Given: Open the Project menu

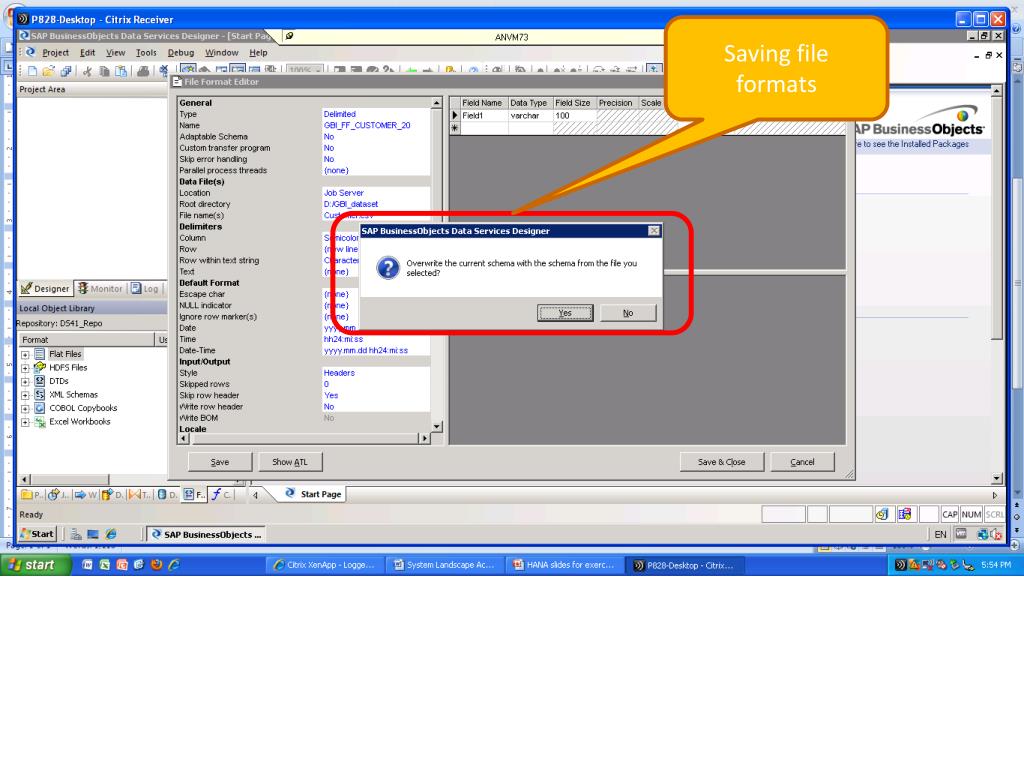Looking at the screenshot, I should pos(56,53).
